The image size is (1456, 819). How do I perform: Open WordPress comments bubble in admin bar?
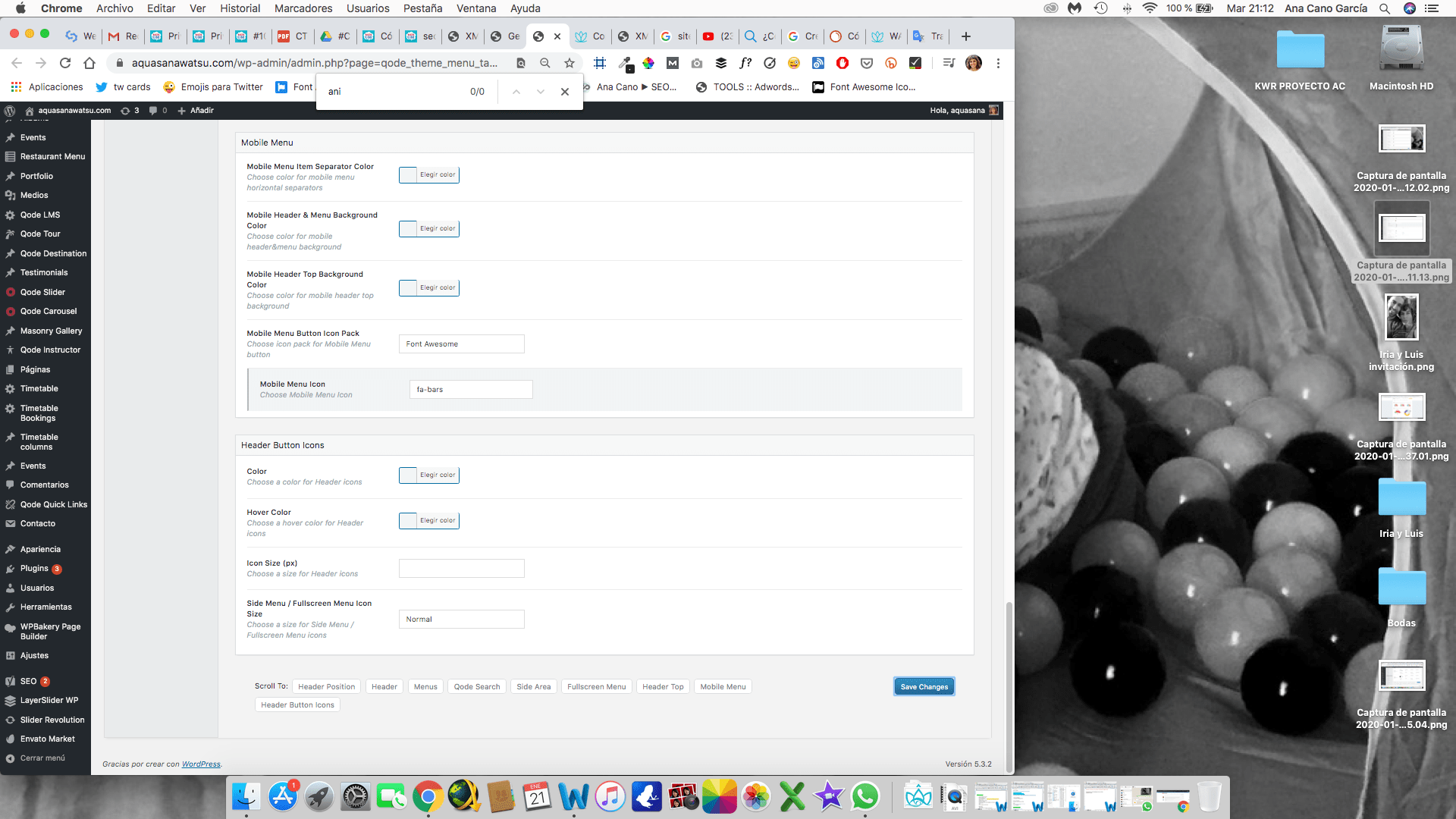pos(158,111)
